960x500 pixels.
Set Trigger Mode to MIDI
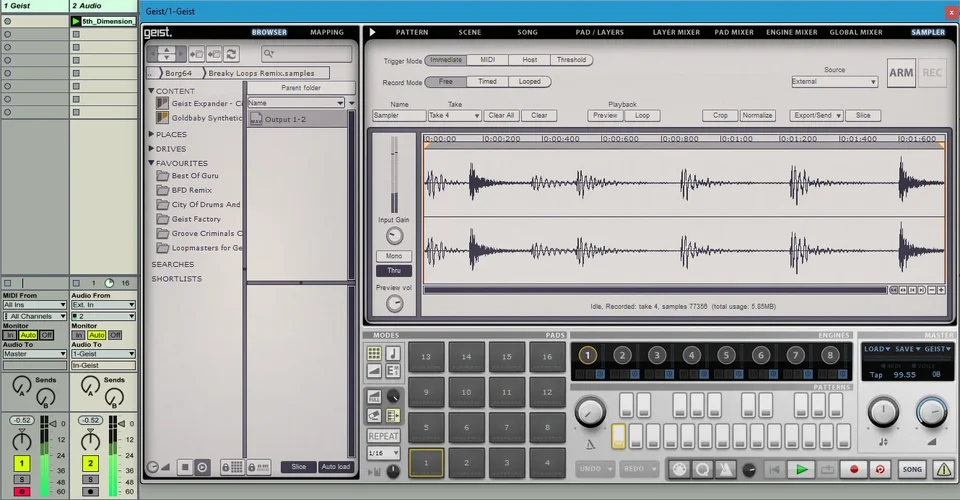[487, 60]
